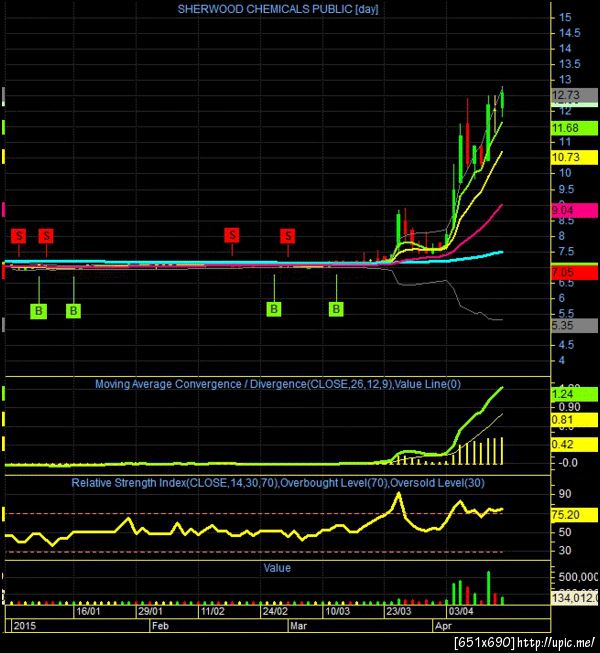Click the 29/01 date on the time axis
This screenshot has height=653, width=600.
click(x=150, y=611)
